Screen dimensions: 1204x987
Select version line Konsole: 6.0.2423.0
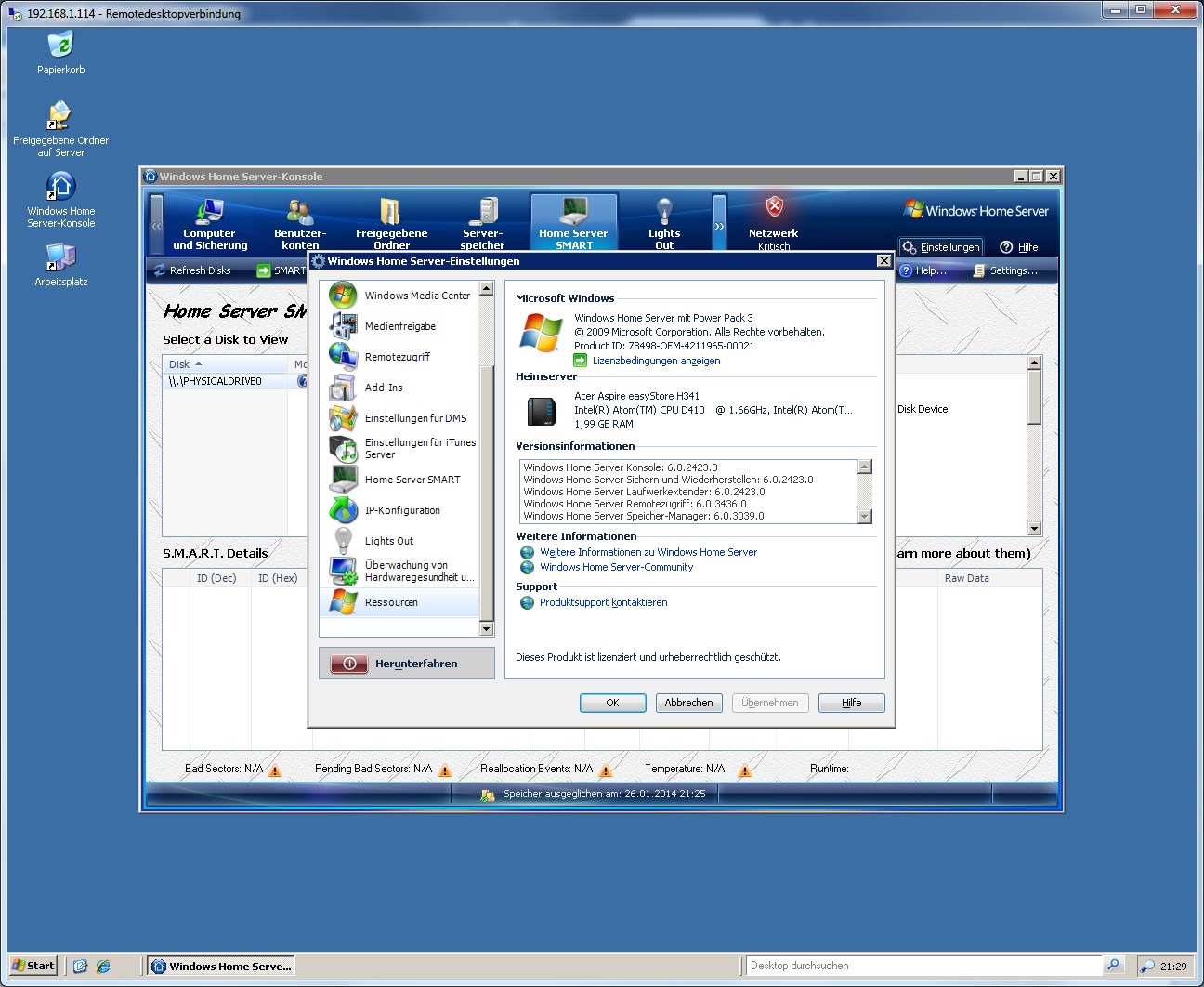click(621, 467)
